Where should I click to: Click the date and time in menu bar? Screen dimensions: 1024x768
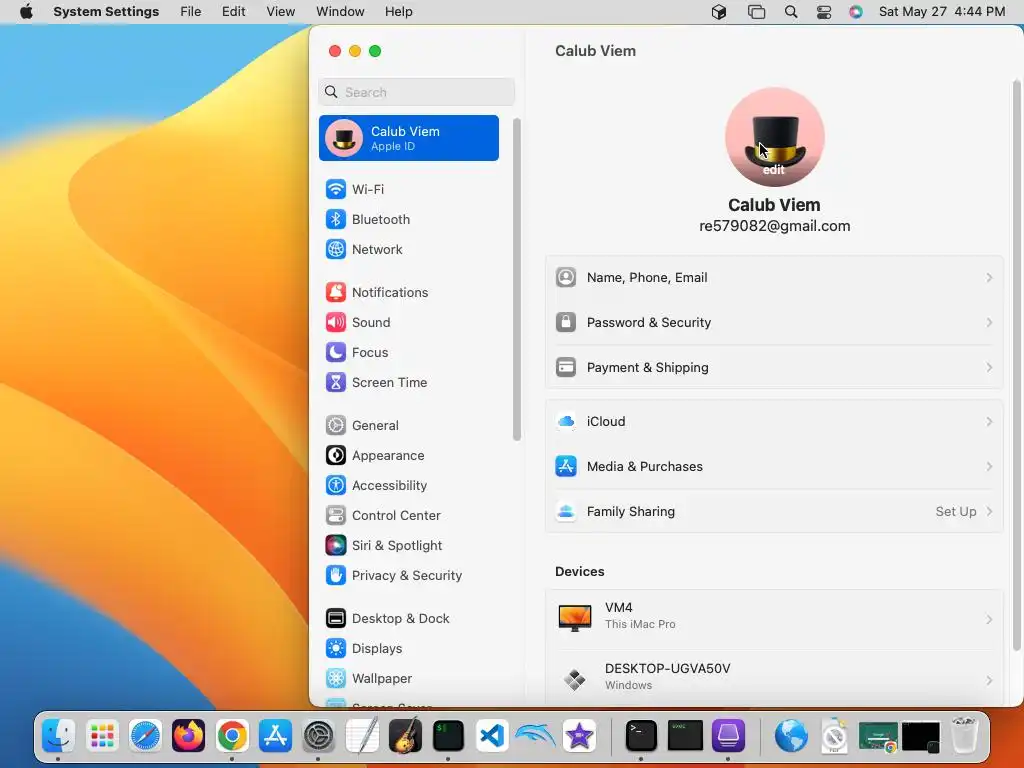pyautogui.click(x=942, y=12)
